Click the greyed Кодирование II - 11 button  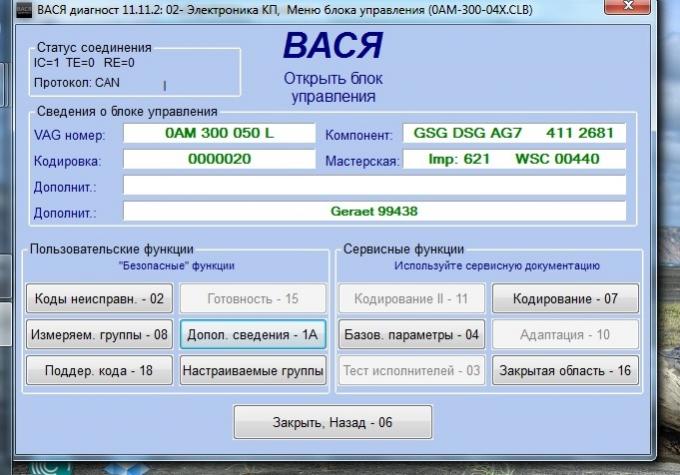pos(411,298)
